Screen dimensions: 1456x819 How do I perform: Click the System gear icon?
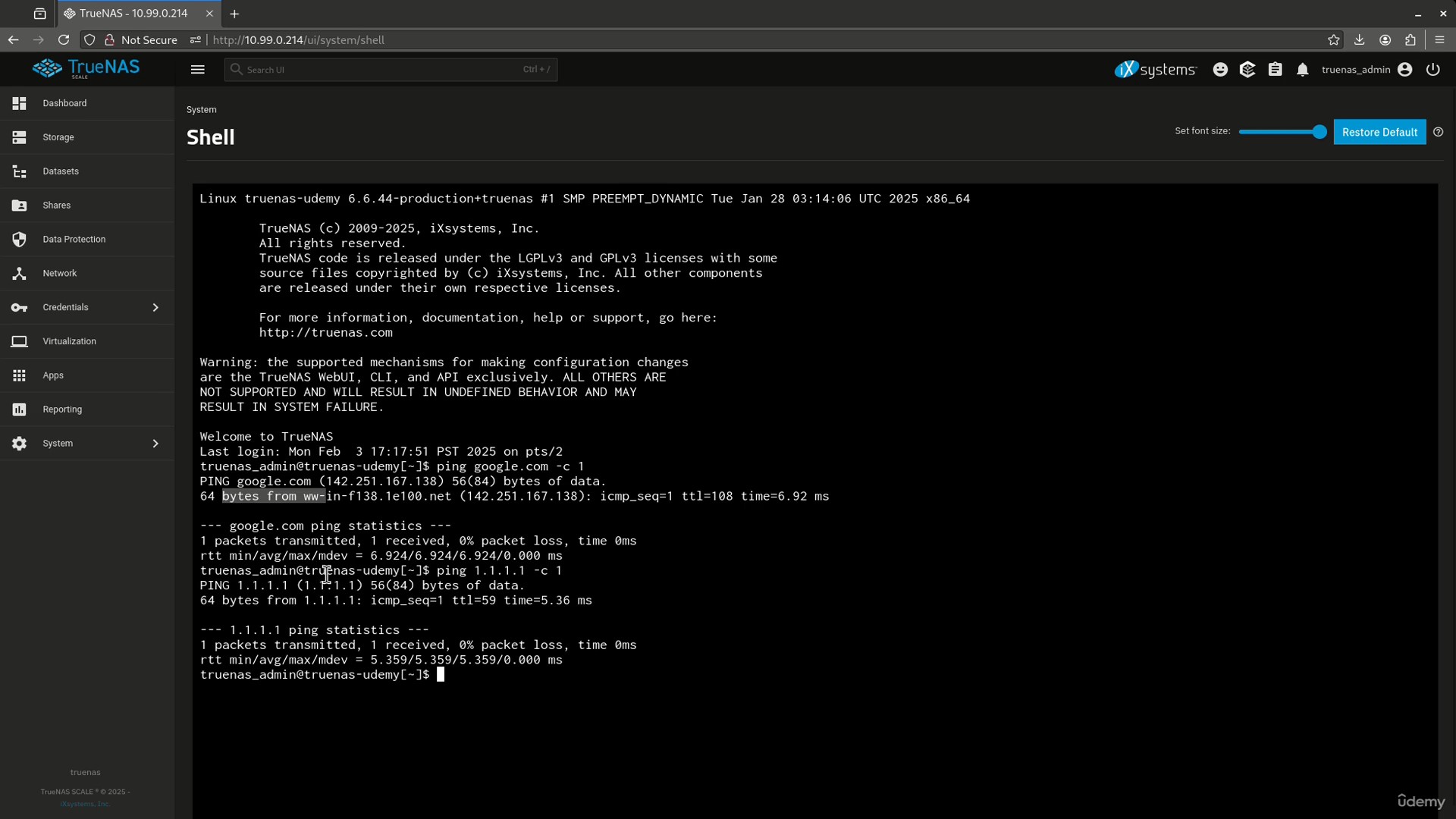pyautogui.click(x=19, y=444)
